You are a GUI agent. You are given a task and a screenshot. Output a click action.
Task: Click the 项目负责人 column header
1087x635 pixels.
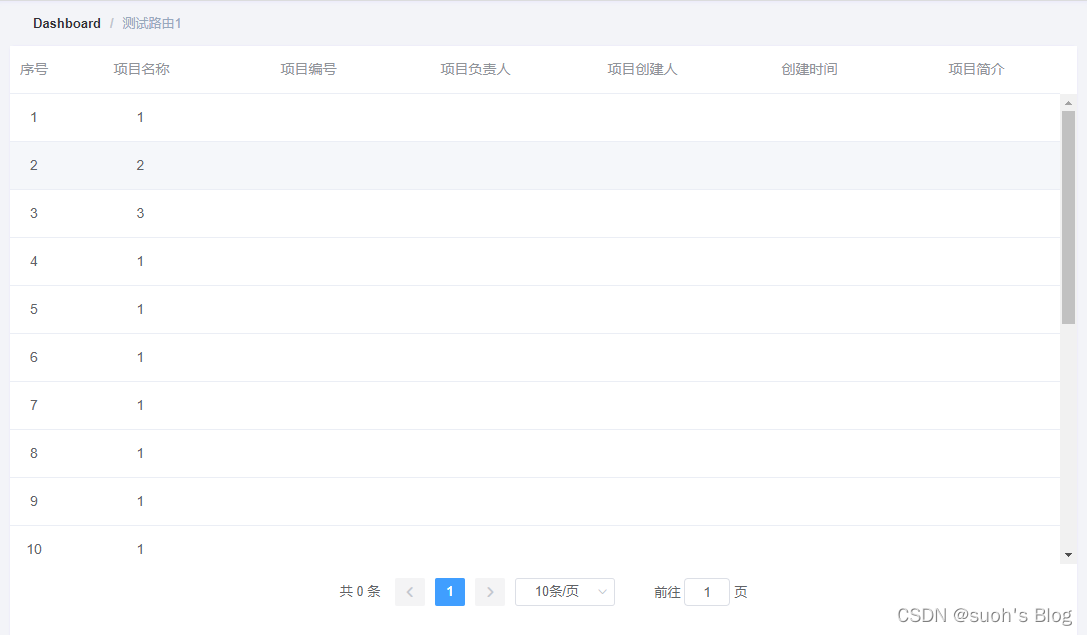474,69
